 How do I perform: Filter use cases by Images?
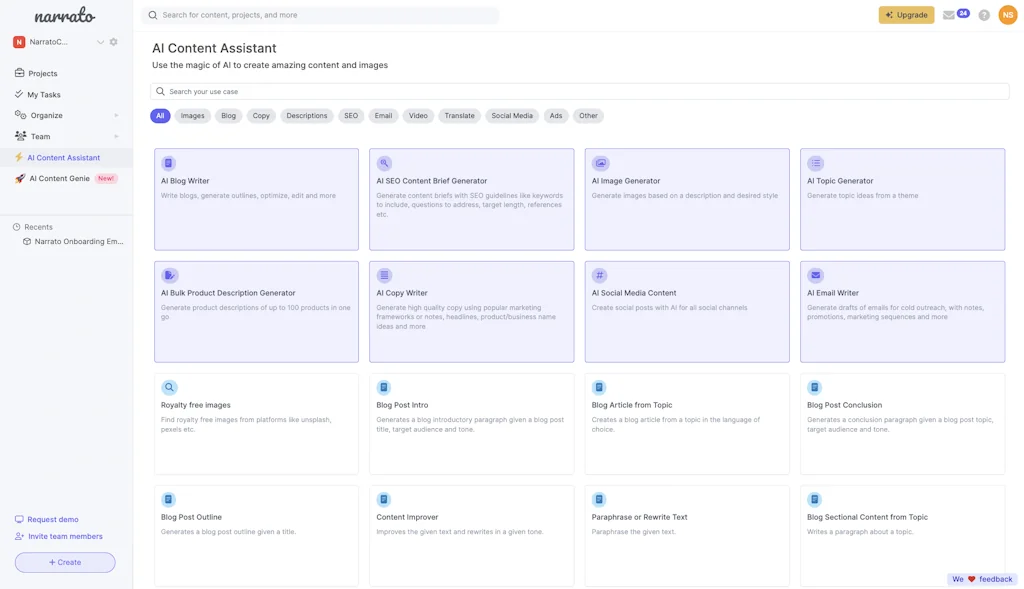(x=194, y=115)
